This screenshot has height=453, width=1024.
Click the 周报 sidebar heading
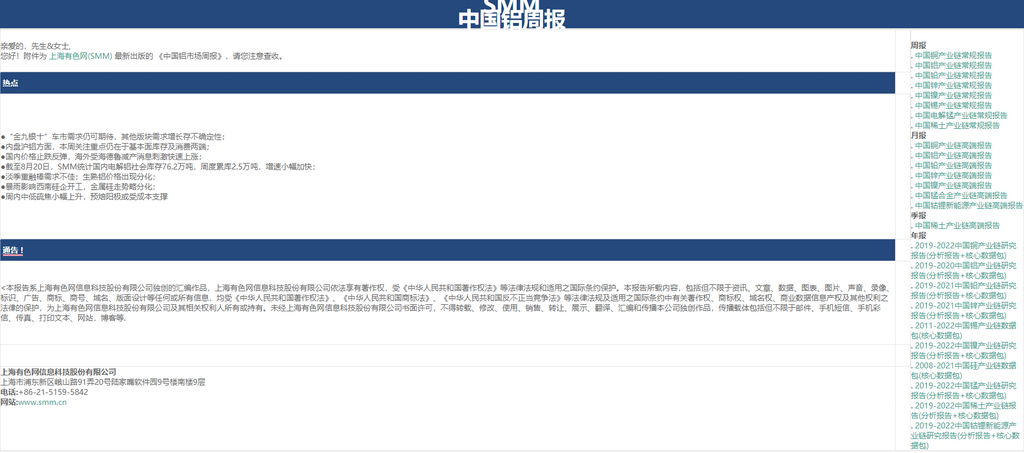pyautogui.click(x=918, y=46)
